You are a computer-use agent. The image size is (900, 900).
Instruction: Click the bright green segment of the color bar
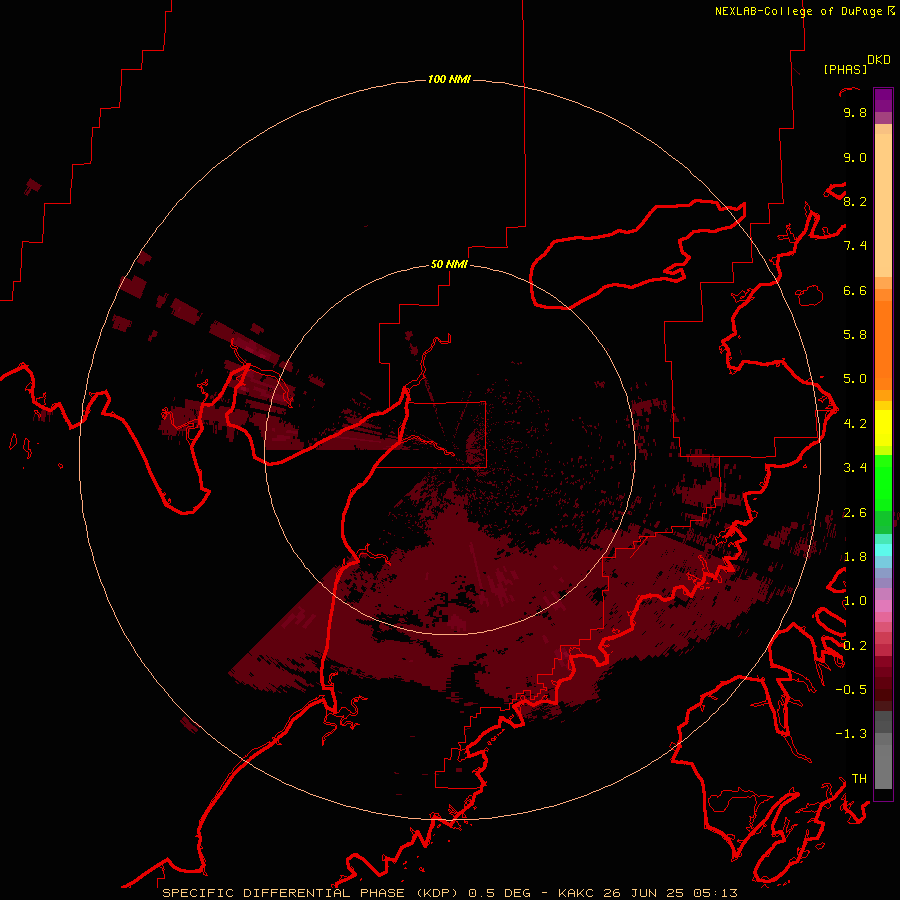pos(883,483)
